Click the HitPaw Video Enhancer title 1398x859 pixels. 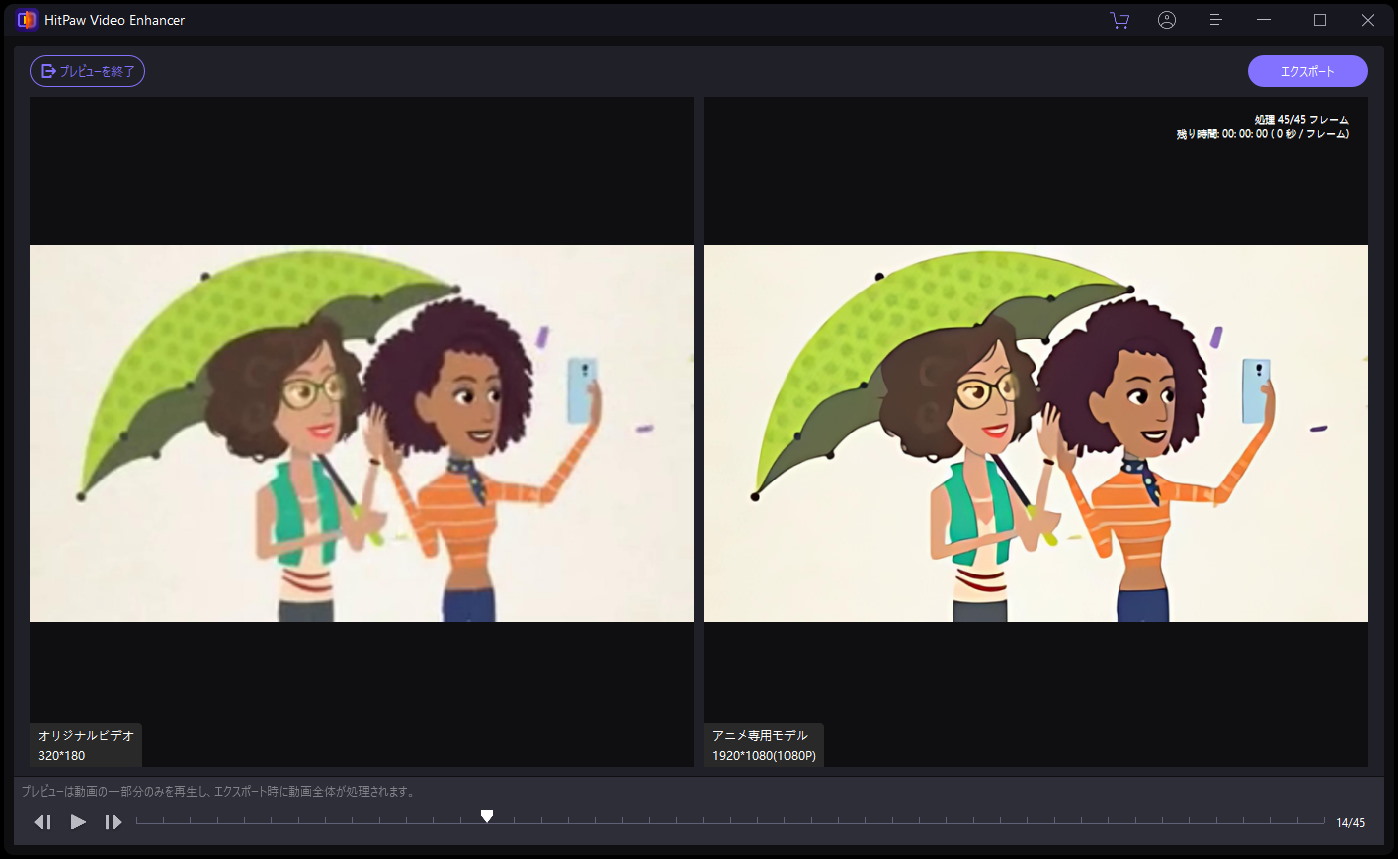tap(115, 20)
